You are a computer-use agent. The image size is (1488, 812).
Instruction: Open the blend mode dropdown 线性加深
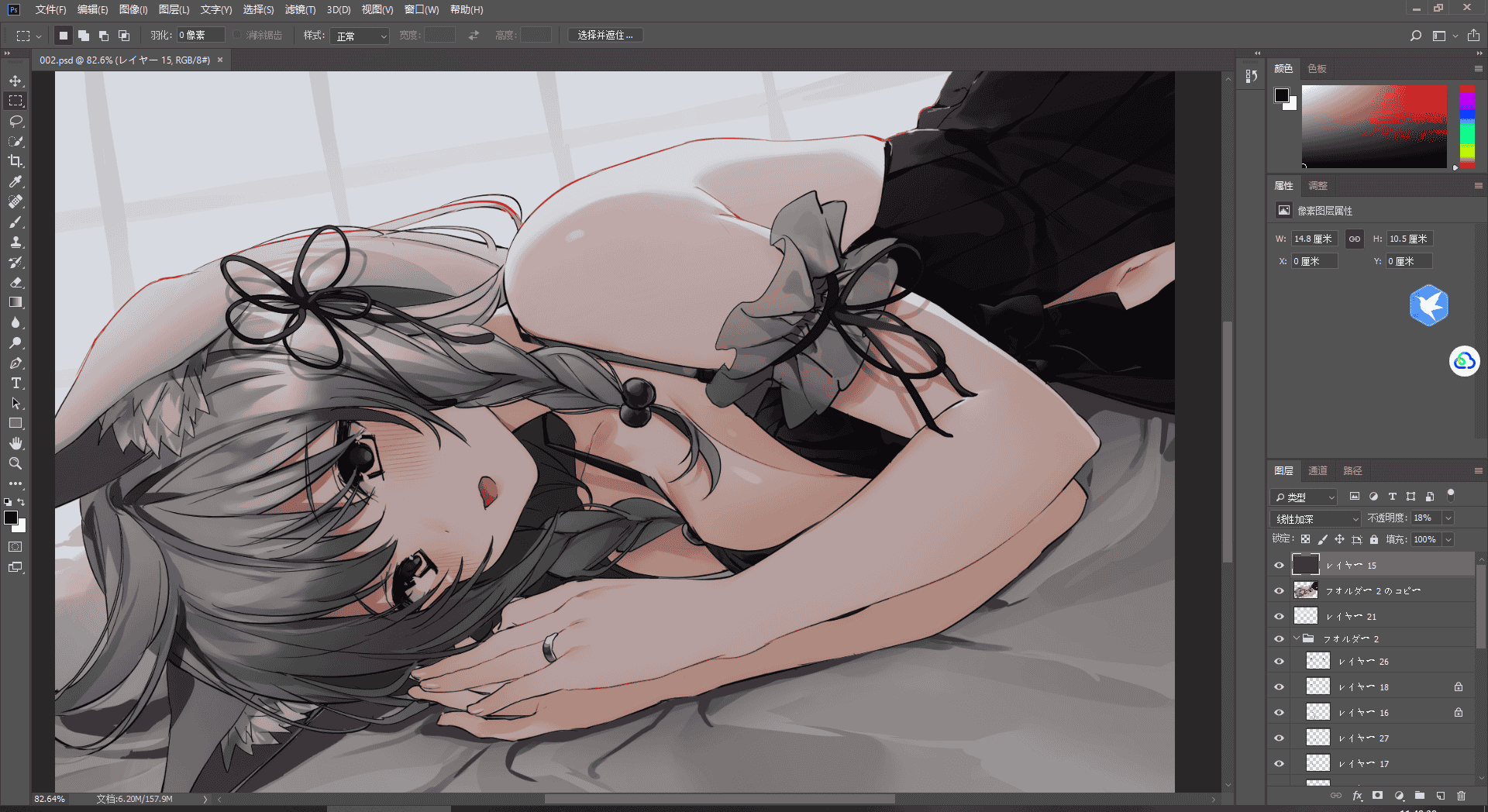tap(1316, 518)
